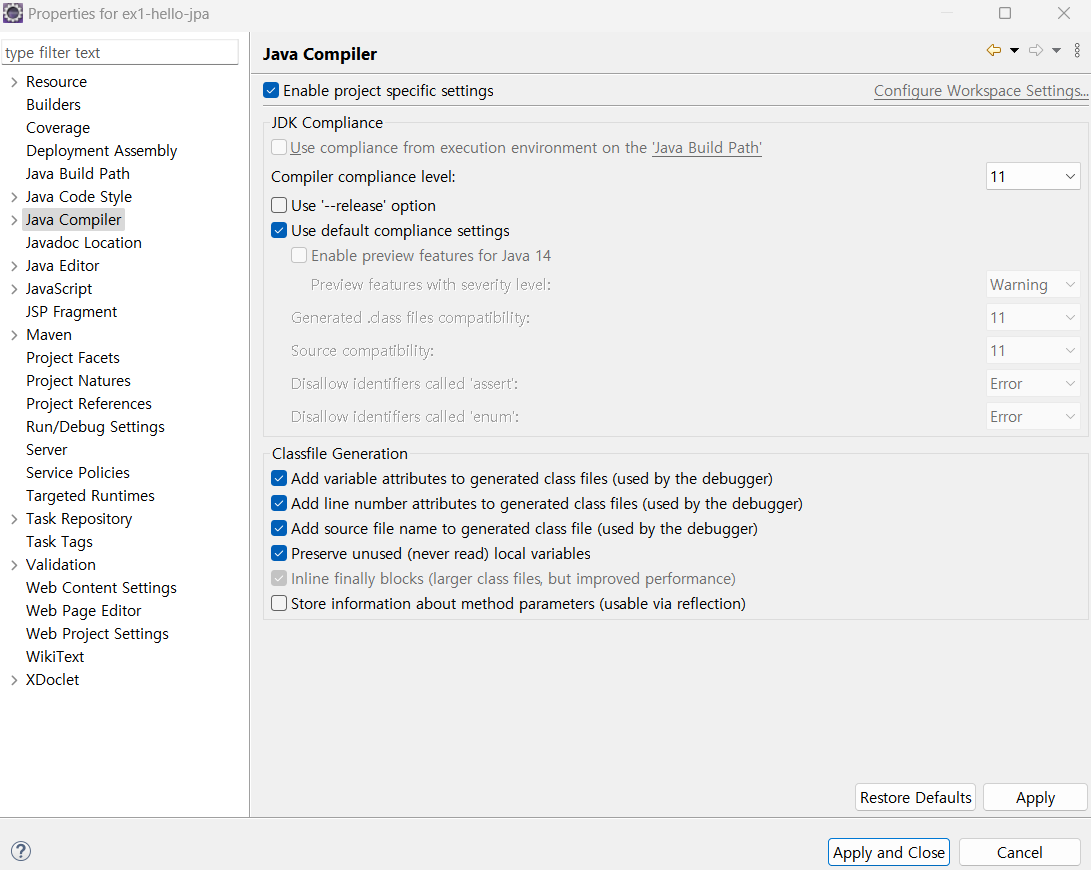The image size is (1091, 870).
Task: Open Web Content Settings page
Action: coord(102,587)
